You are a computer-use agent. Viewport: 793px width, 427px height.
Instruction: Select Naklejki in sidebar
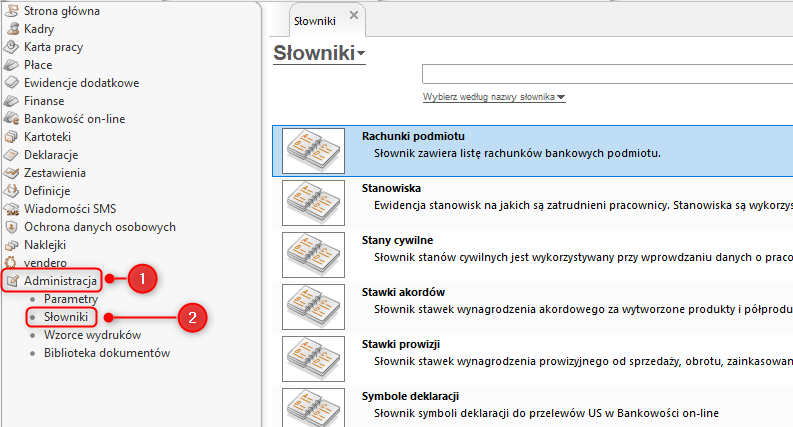[45, 245]
